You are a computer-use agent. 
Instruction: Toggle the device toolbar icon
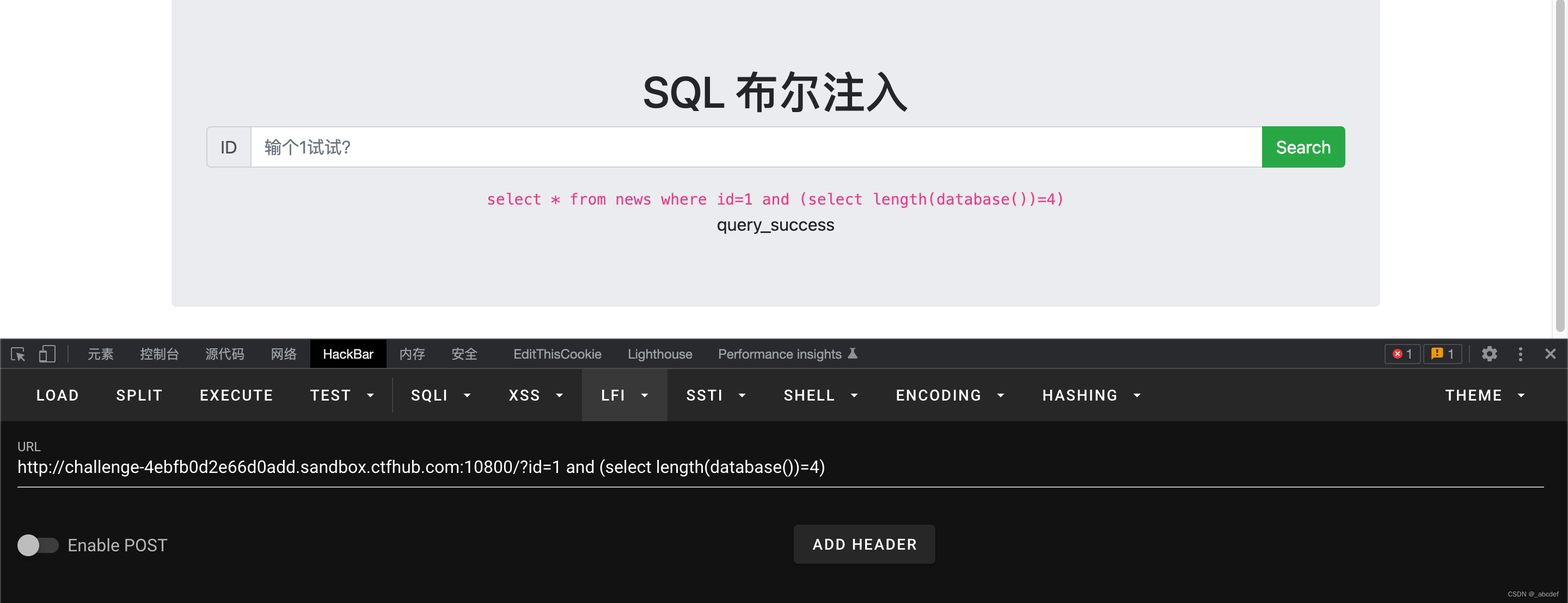point(47,354)
